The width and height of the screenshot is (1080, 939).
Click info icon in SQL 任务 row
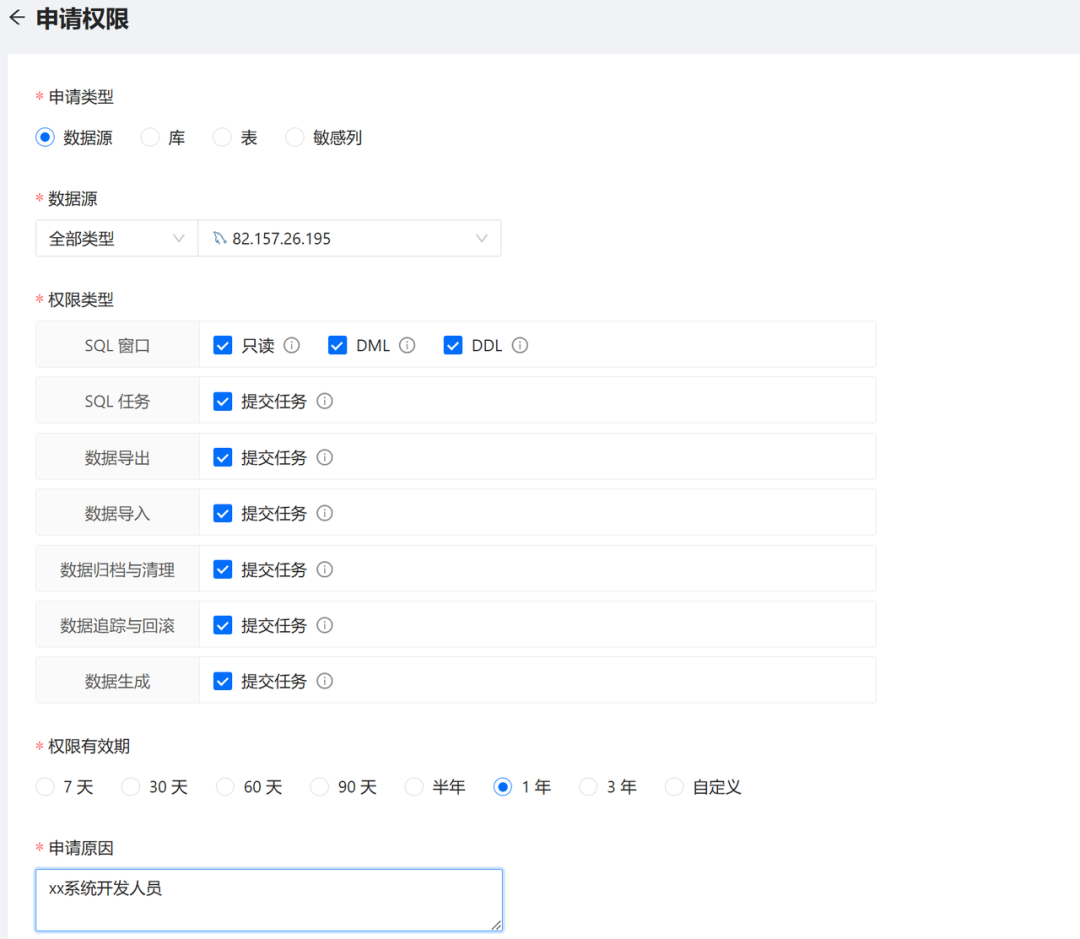tap(325, 401)
